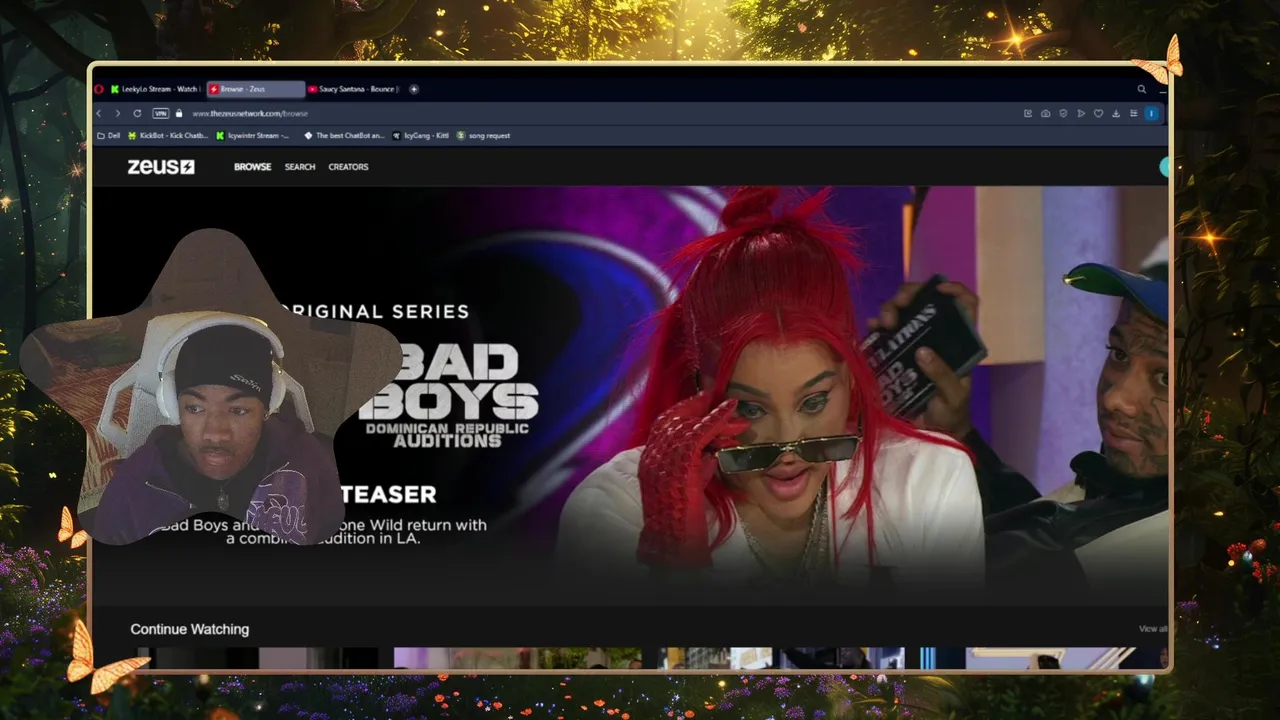This screenshot has height=720, width=1280.
Task: Open the Dell bookmarks folder
Action: [108, 135]
